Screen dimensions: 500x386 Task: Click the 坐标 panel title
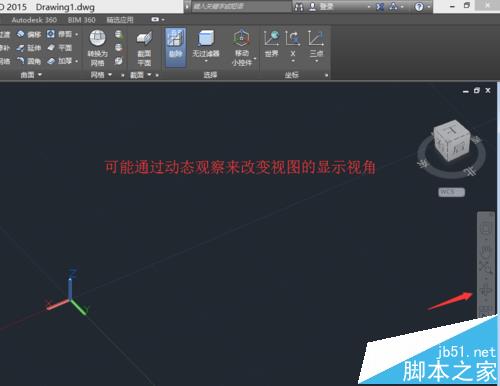291,75
